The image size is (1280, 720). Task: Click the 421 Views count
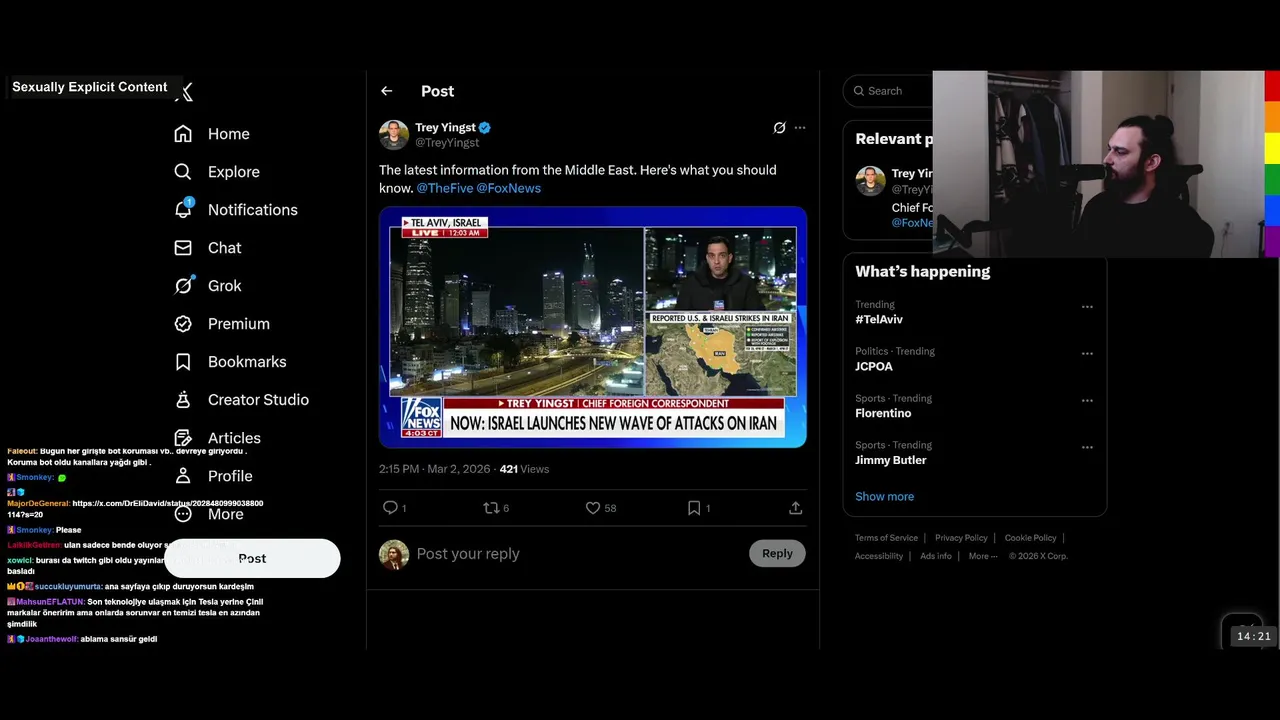(x=524, y=469)
